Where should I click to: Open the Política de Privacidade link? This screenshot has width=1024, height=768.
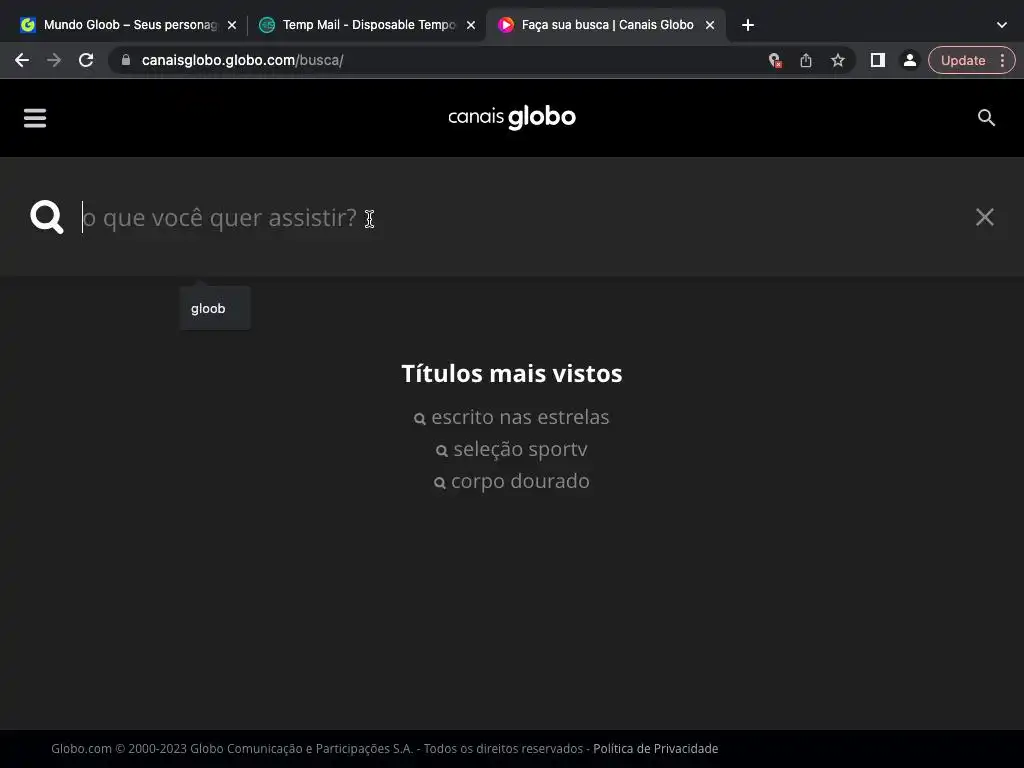pyautogui.click(x=655, y=748)
